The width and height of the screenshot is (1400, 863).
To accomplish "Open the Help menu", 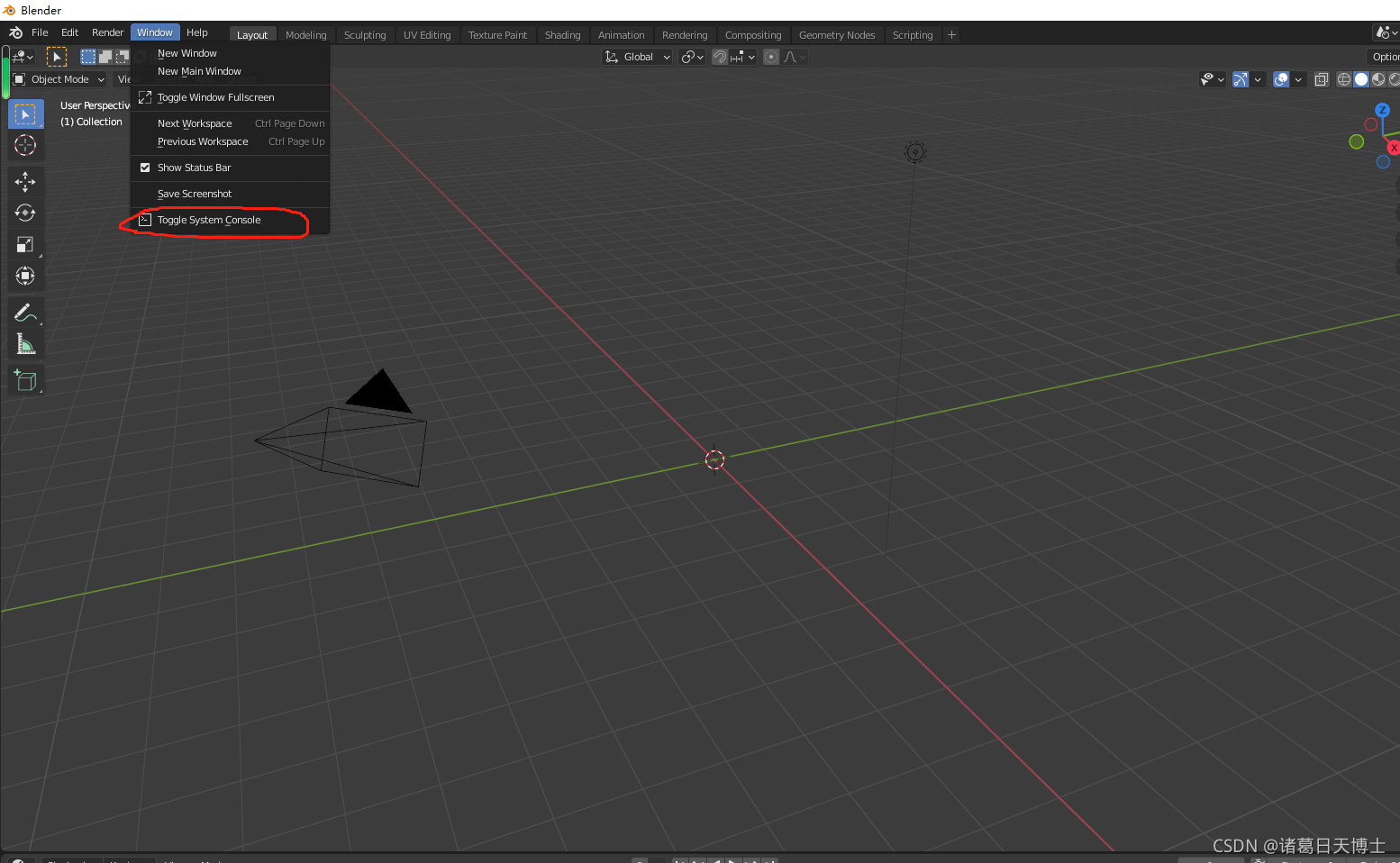I will coord(197,32).
